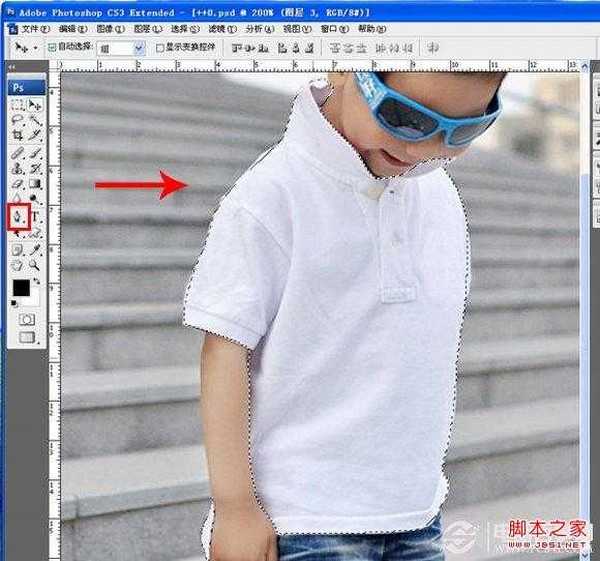
Task: Open the Move tool preset picker arrow
Action: (x=36, y=47)
